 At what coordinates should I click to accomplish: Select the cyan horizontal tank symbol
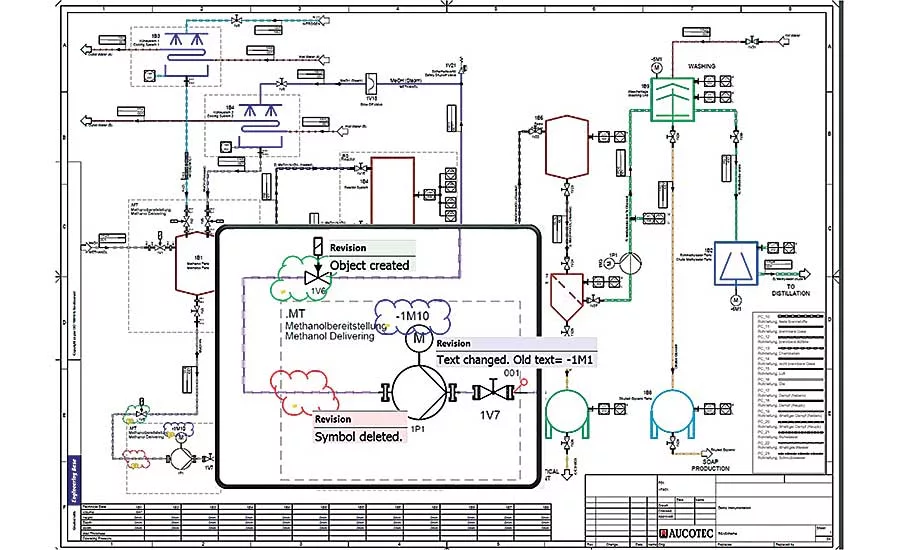673,414
